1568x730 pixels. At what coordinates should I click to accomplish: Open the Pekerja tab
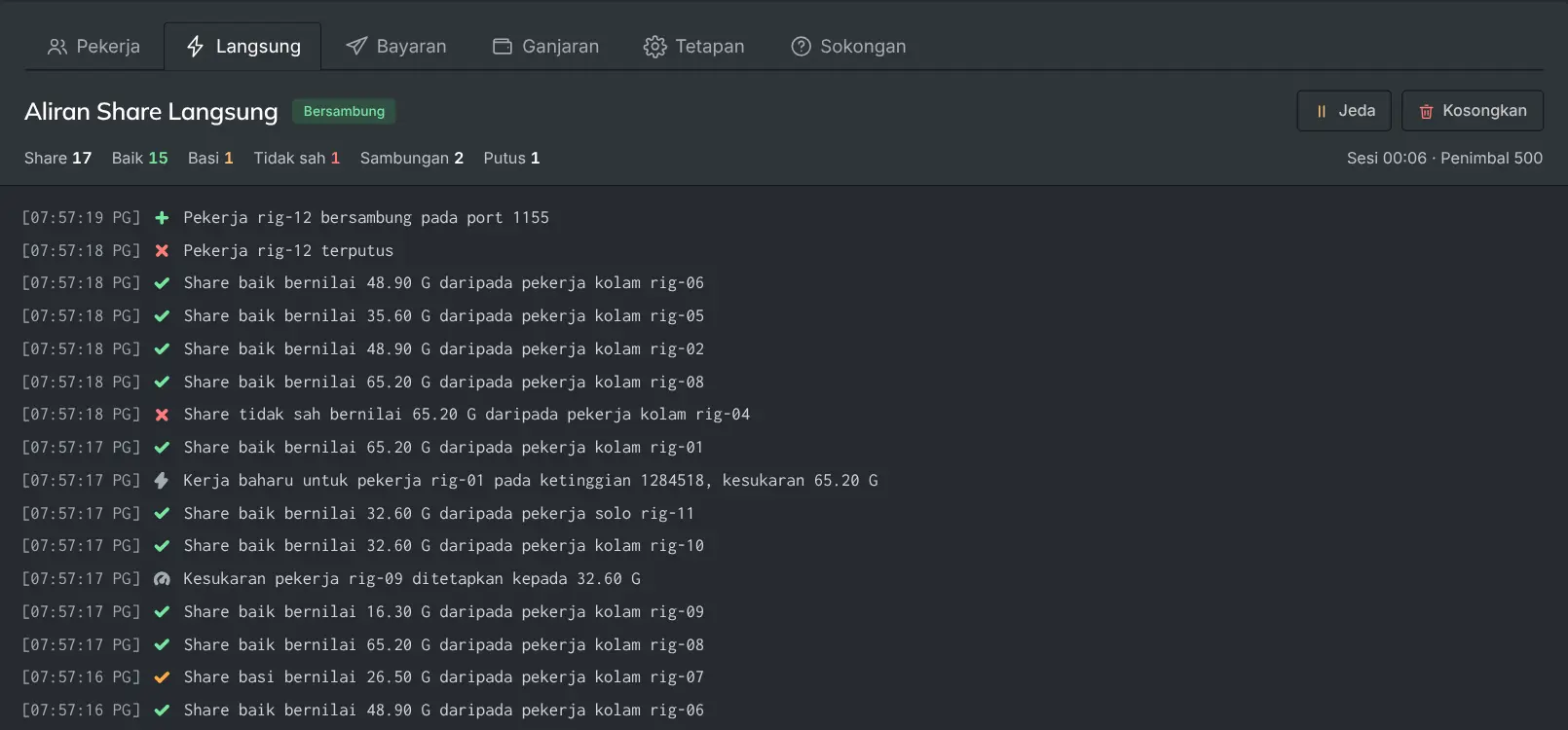pyautogui.click(x=94, y=47)
